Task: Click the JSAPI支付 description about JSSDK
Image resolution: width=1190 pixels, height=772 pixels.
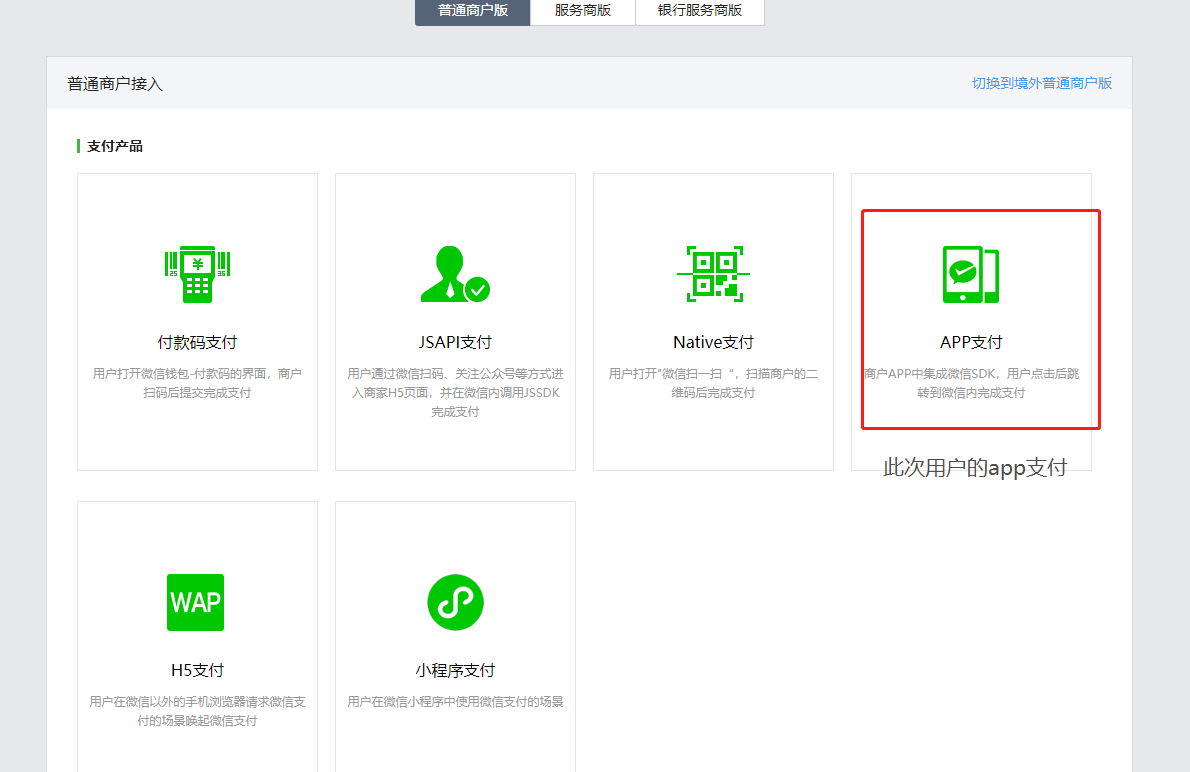Action: [455, 392]
